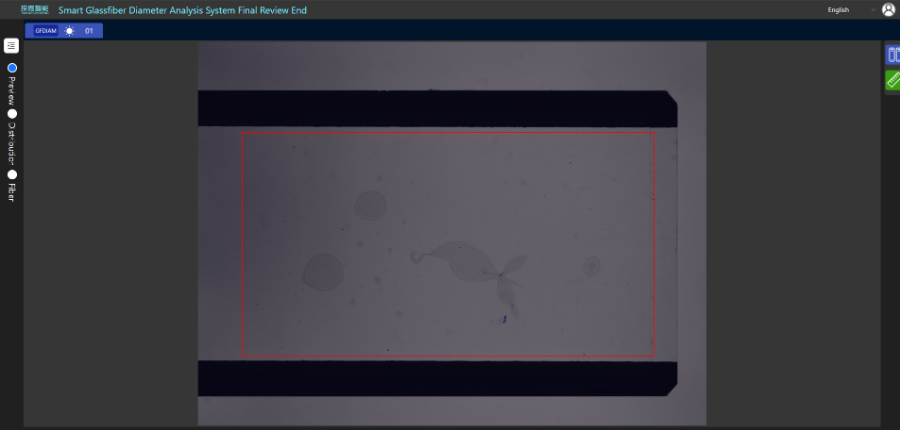Select the green ruler measurement tool
Screen dimensions: 900x430
(x=892, y=81)
